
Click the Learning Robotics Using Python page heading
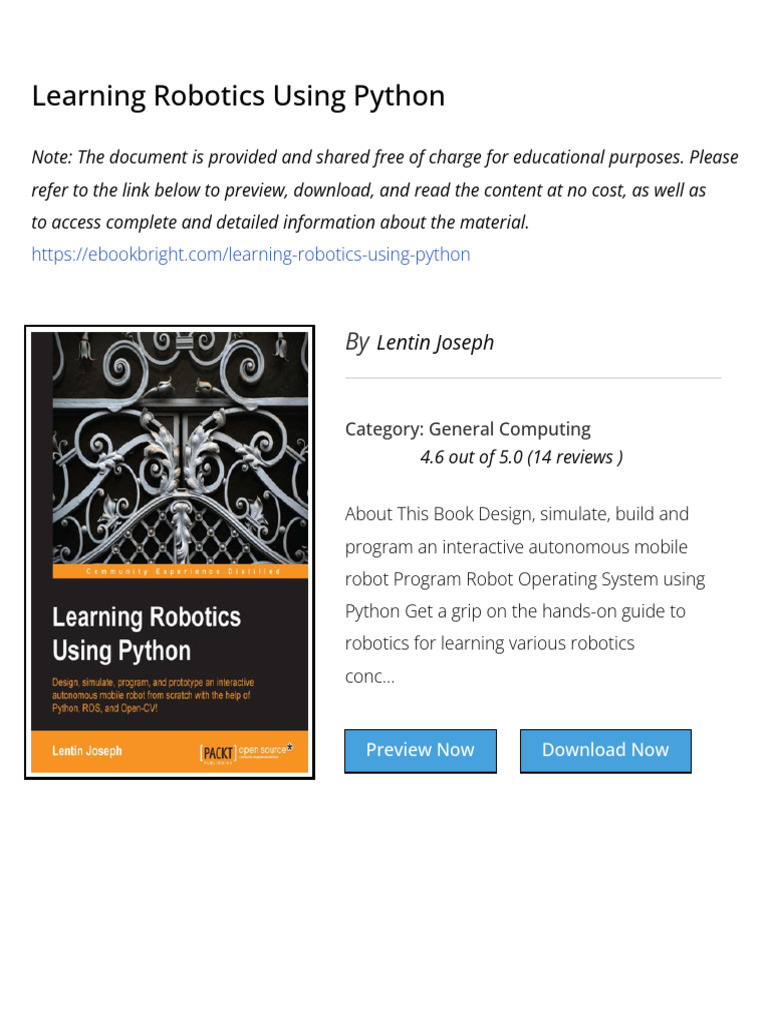coord(238,96)
